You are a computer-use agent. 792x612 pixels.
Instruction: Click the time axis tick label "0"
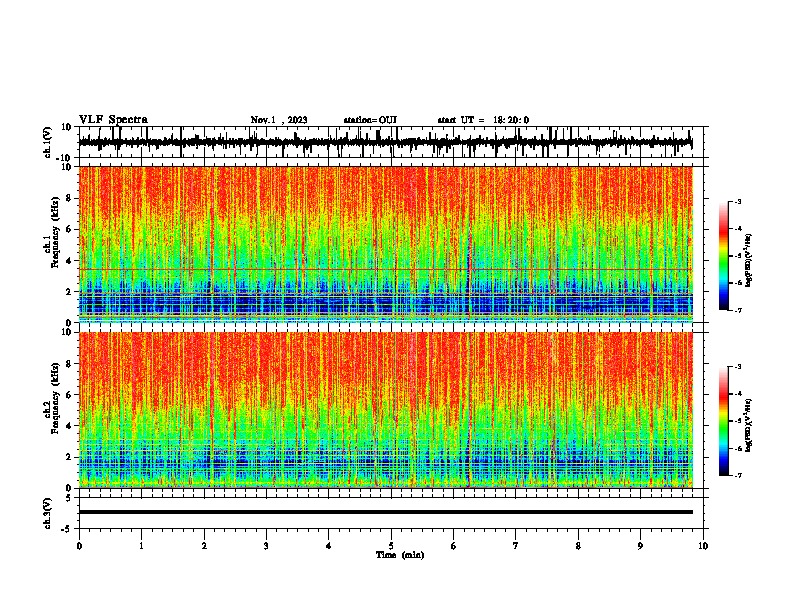pyautogui.click(x=79, y=546)
